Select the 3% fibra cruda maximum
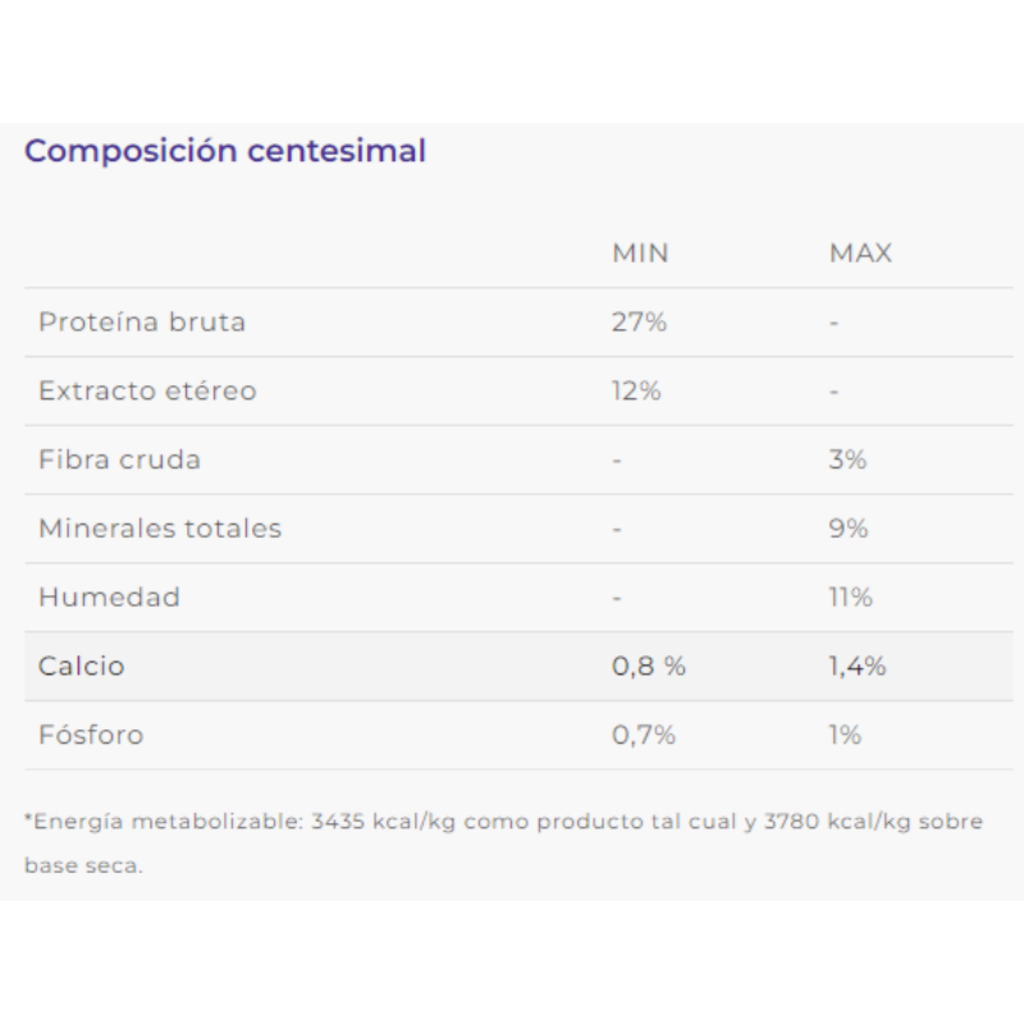The width and height of the screenshot is (1024, 1024). (x=847, y=460)
